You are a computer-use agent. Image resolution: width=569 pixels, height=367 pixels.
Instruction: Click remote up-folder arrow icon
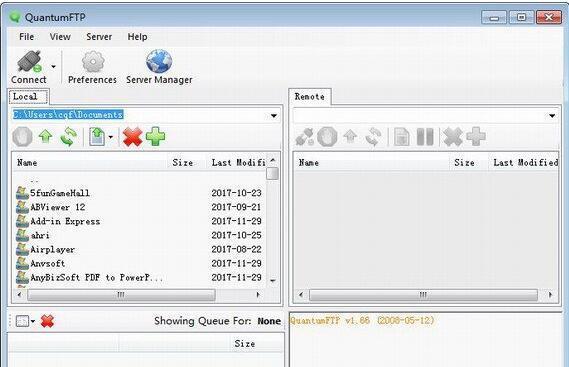click(350, 136)
